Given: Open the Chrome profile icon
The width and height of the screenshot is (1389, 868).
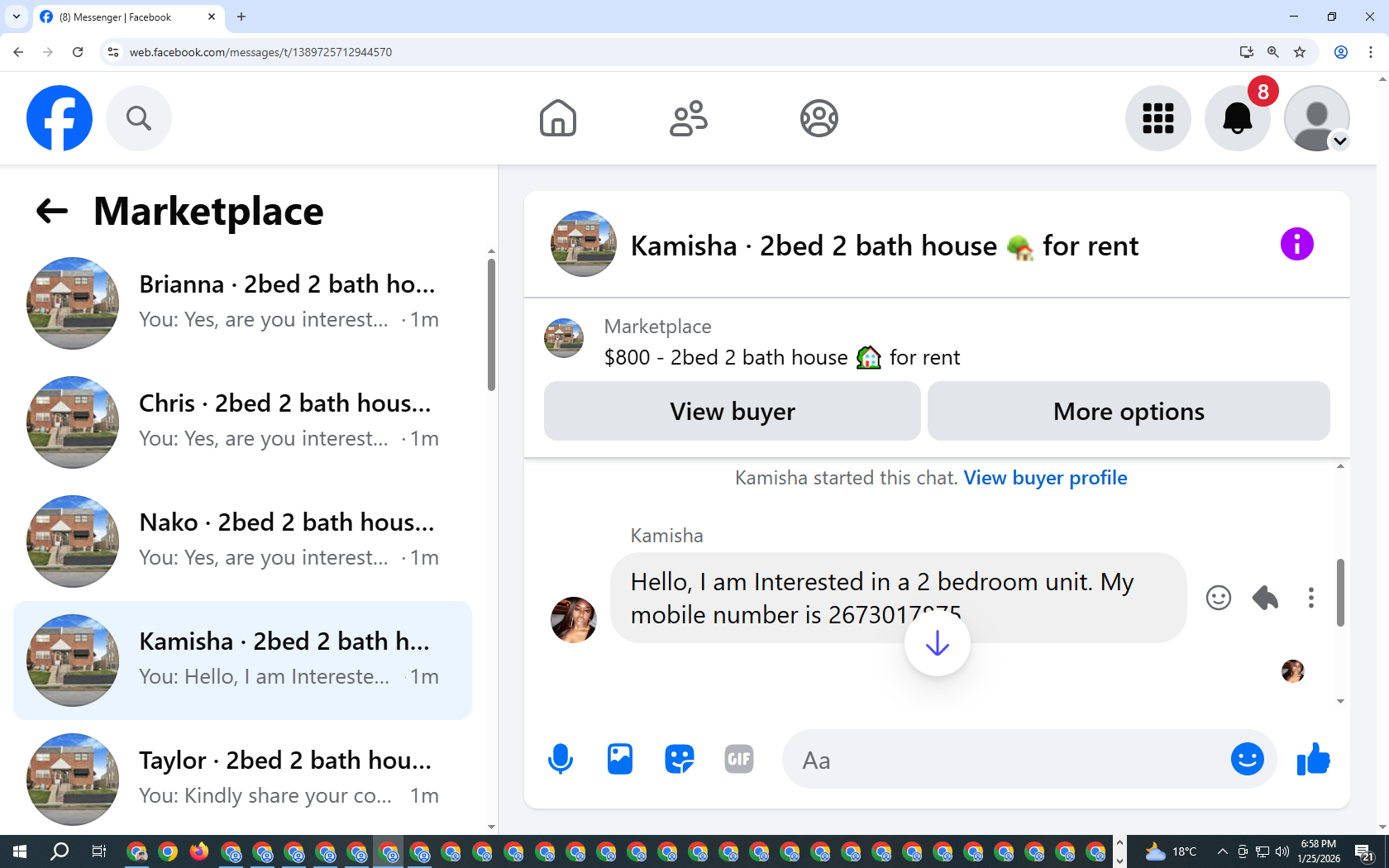Looking at the screenshot, I should click(1341, 52).
